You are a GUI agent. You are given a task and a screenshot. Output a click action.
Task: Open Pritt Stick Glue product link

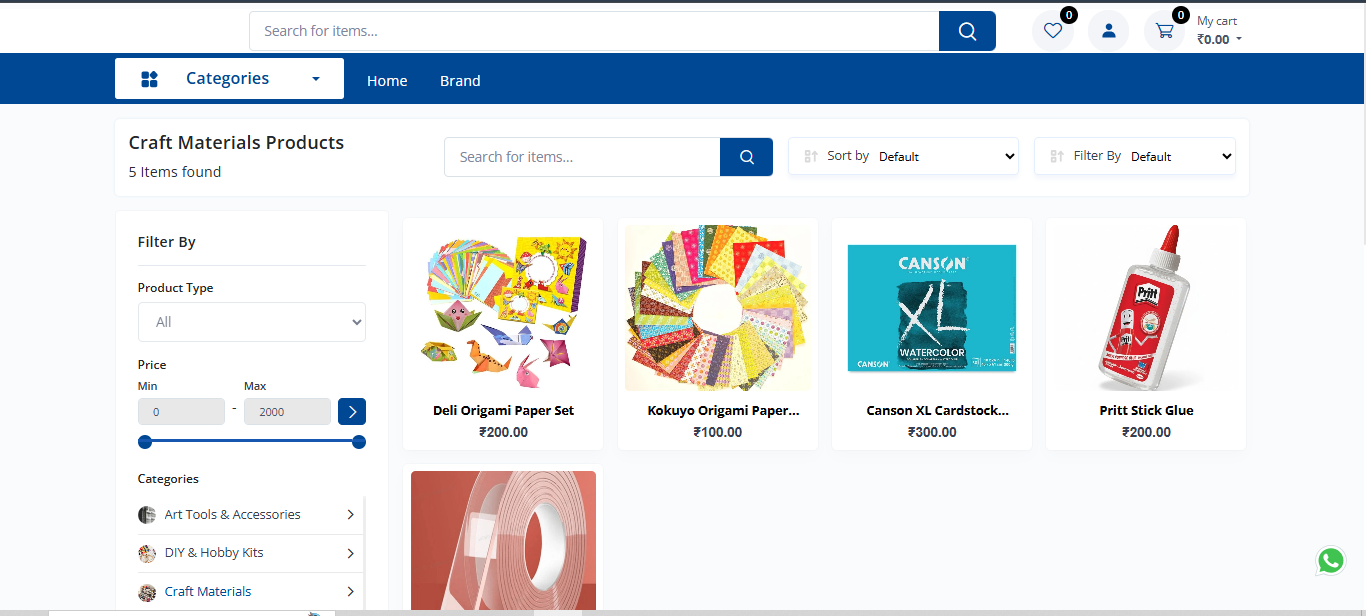point(1146,410)
